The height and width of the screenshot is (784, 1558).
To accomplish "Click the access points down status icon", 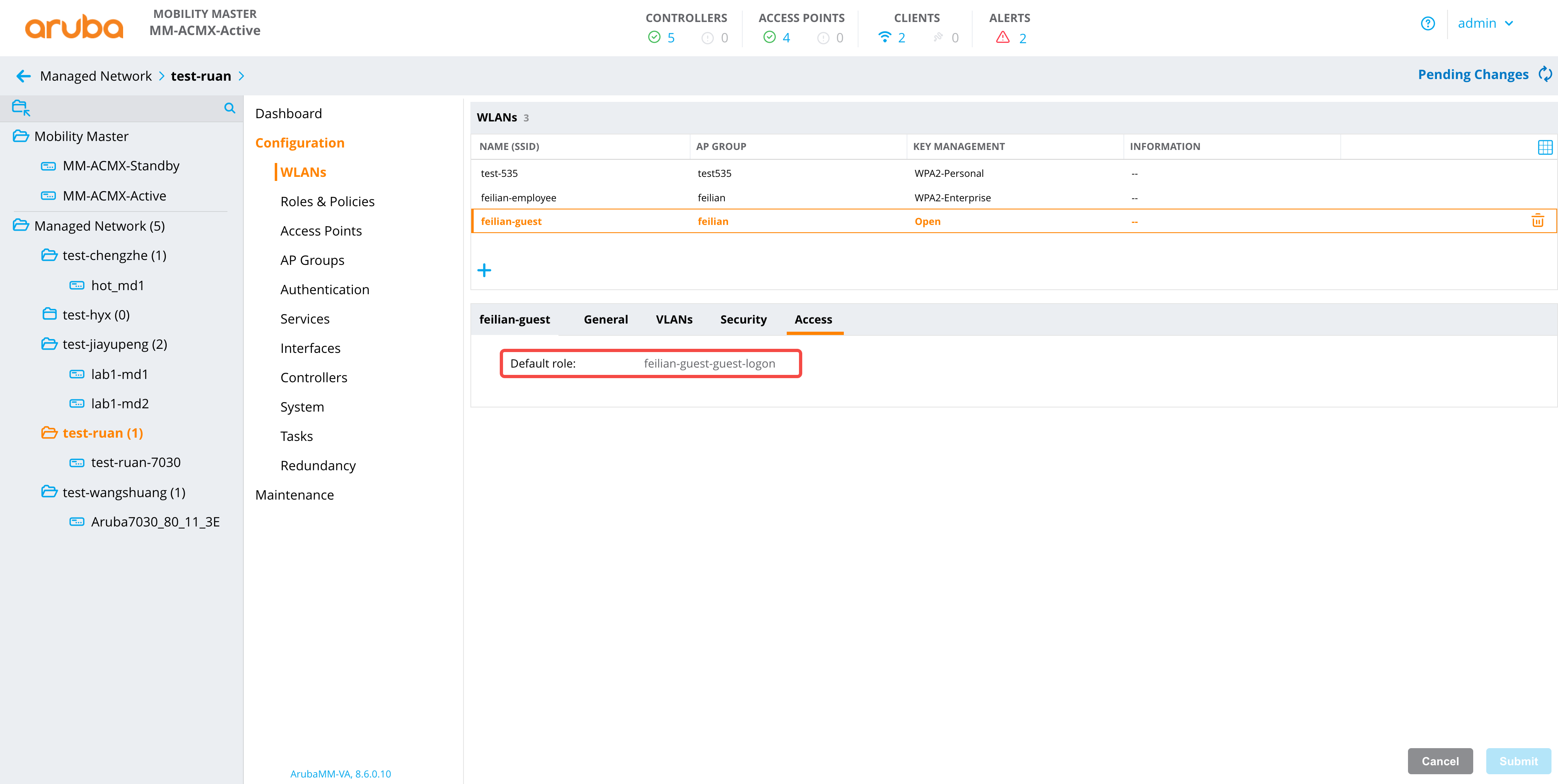I will (823, 38).
